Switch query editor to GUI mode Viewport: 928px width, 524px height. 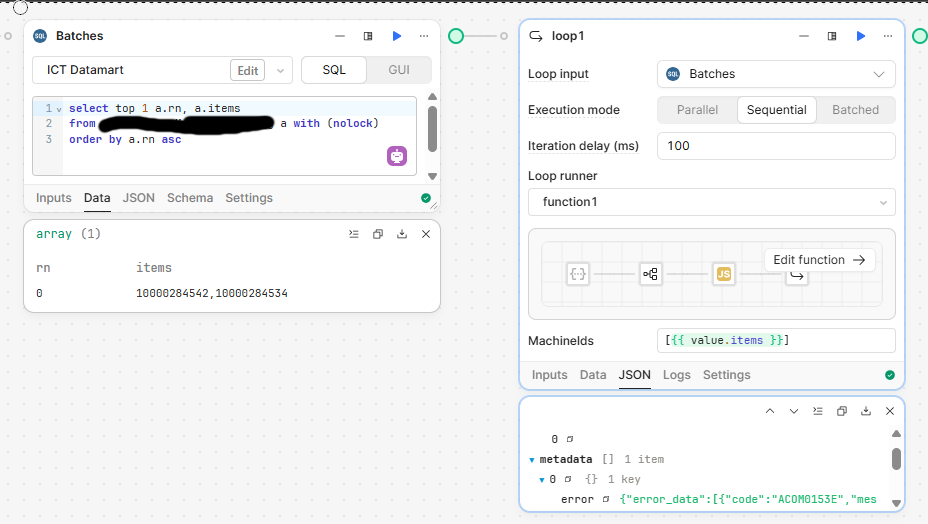tap(399, 70)
